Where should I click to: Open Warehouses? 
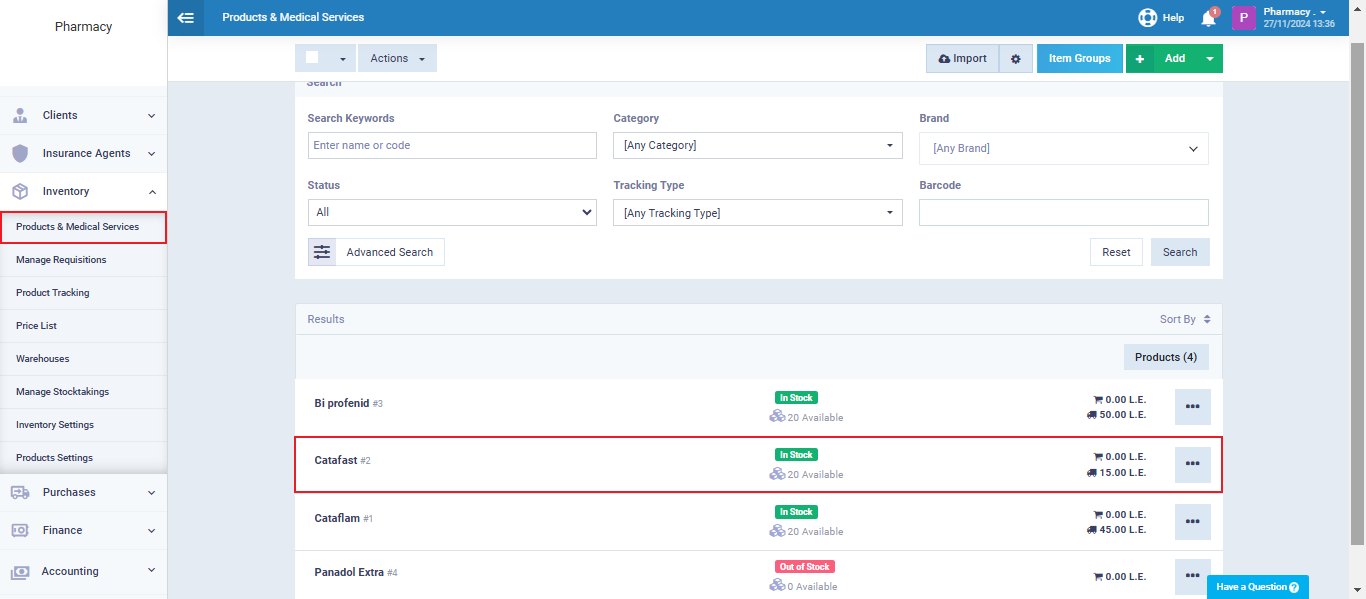coord(83,359)
